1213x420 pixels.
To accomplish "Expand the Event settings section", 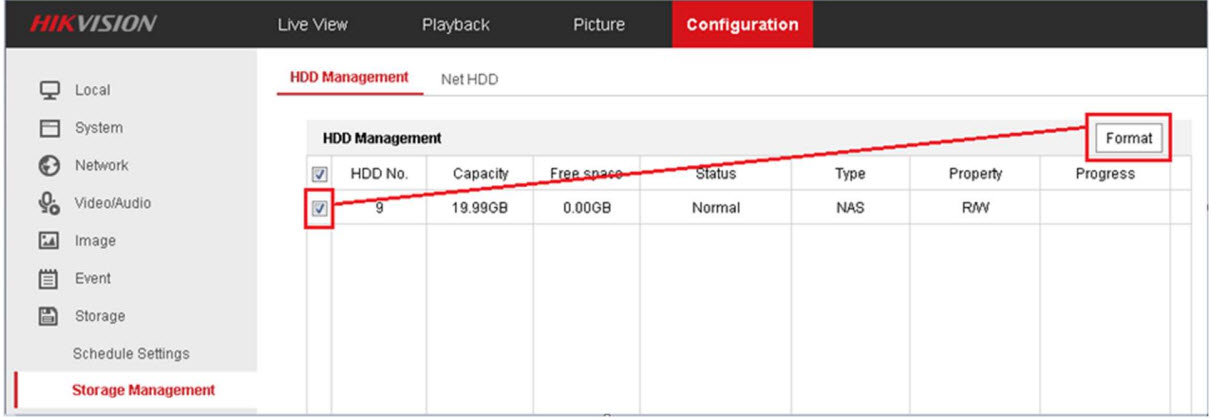I will click(x=92, y=279).
